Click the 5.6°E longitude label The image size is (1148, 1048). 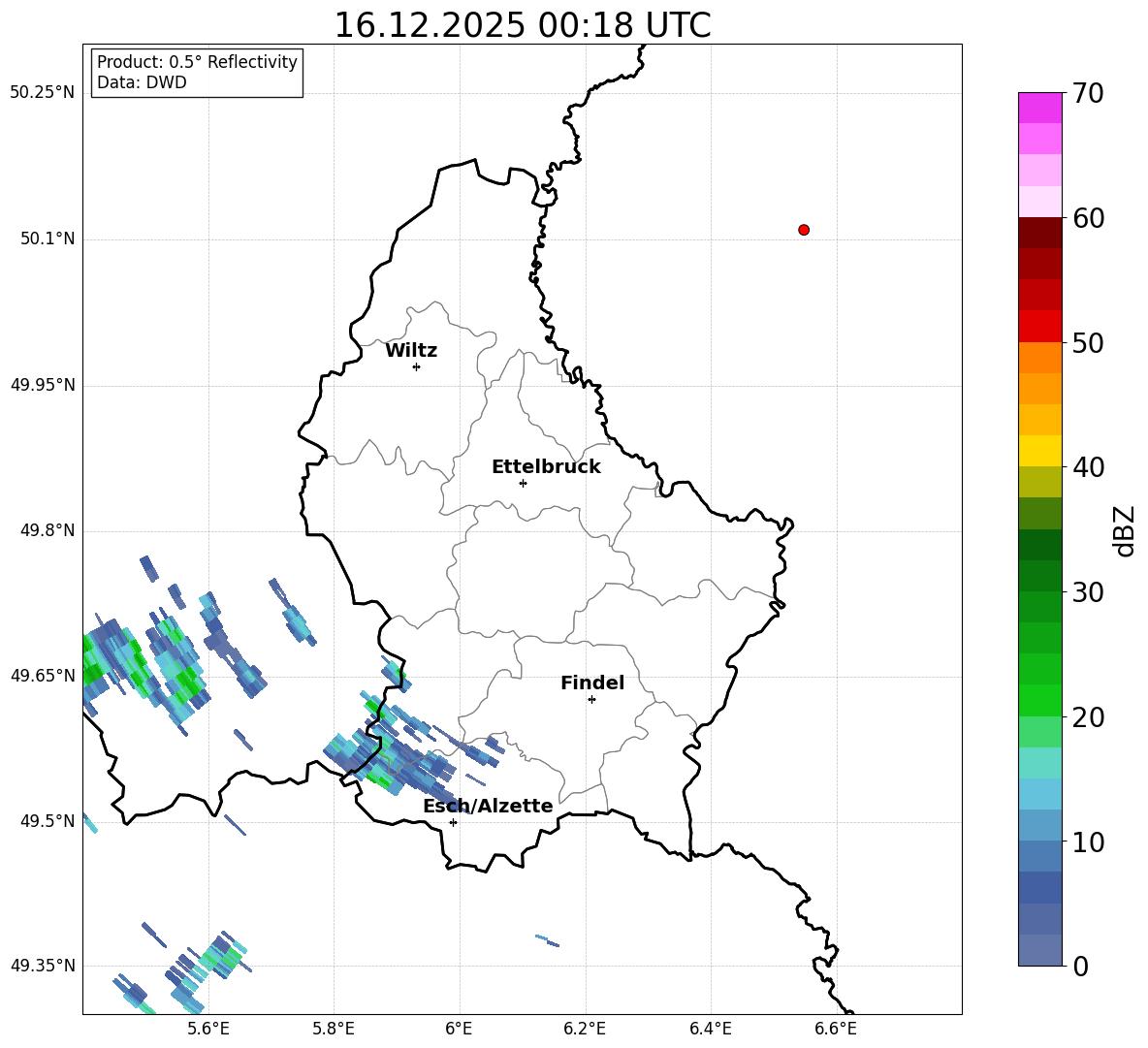coord(208,1029)
